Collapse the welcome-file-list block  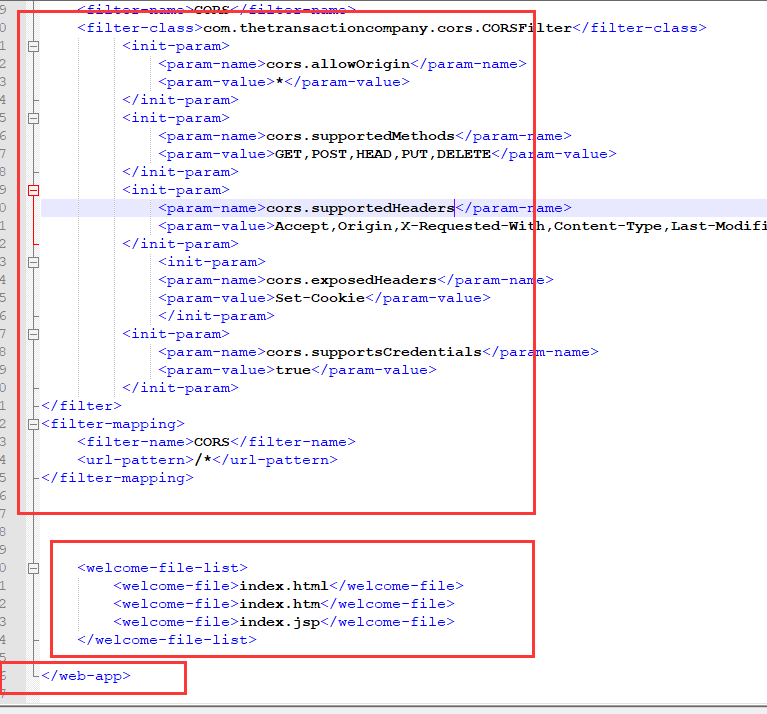pos(33,568)
